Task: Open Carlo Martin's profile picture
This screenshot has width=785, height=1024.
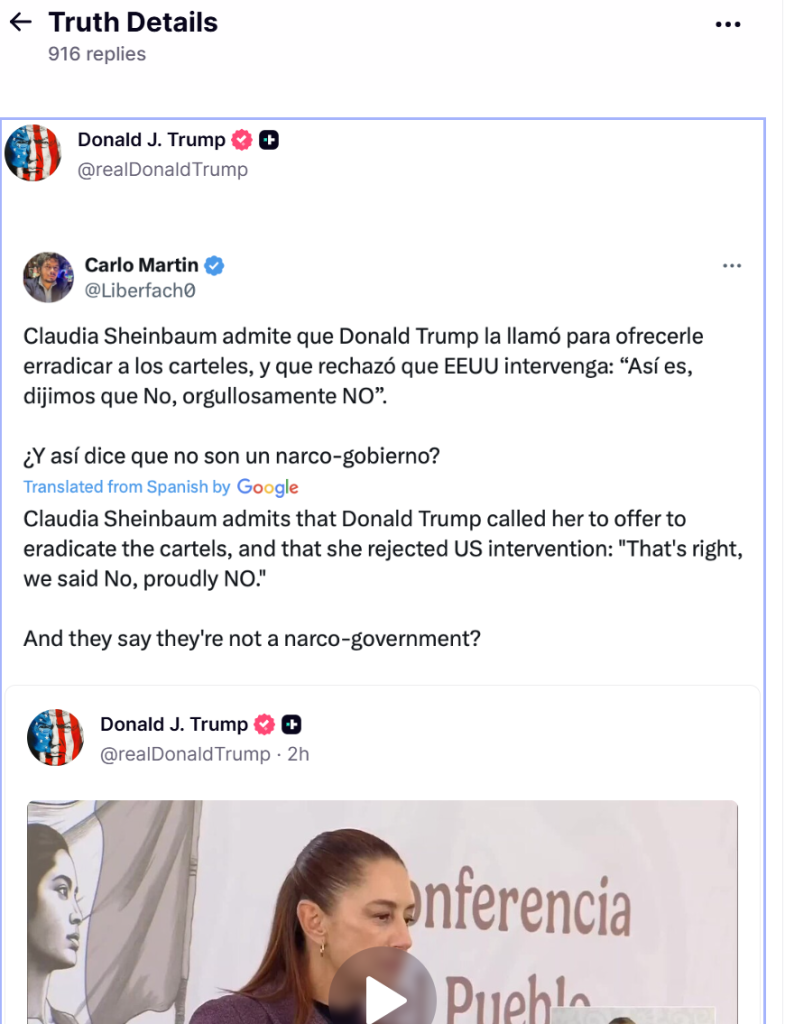Action: (48, 277)
